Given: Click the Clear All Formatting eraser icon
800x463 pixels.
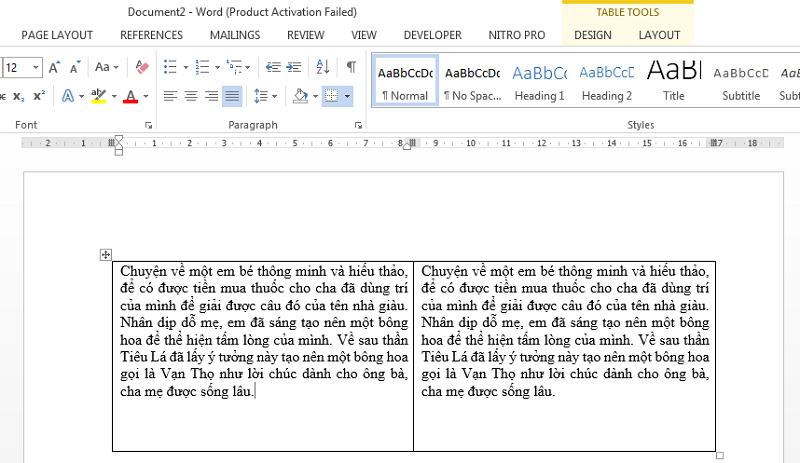Looking at the screenshot, I should tap(141, 67).
